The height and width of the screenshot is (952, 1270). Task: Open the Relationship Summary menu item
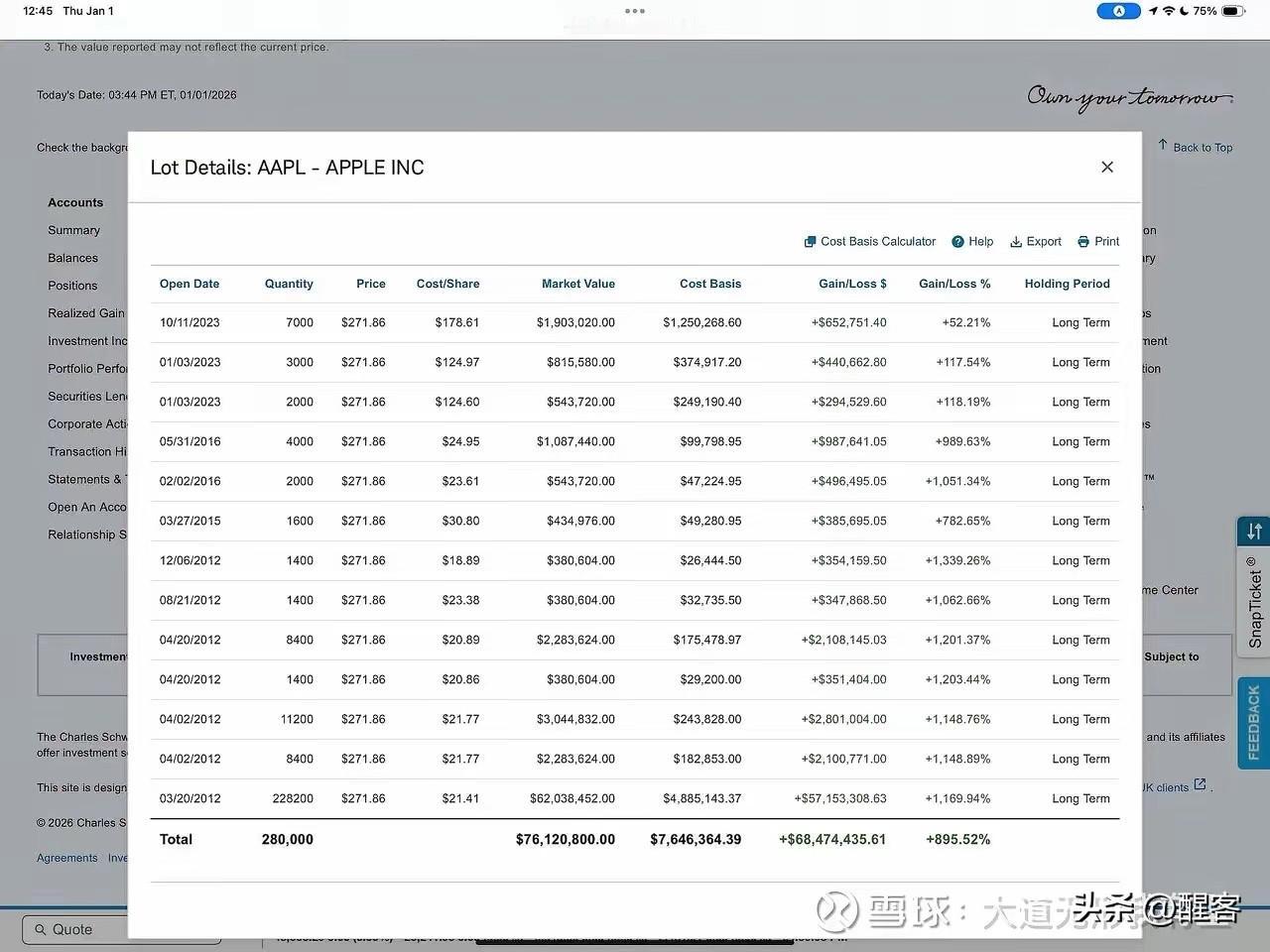[87, 535]
